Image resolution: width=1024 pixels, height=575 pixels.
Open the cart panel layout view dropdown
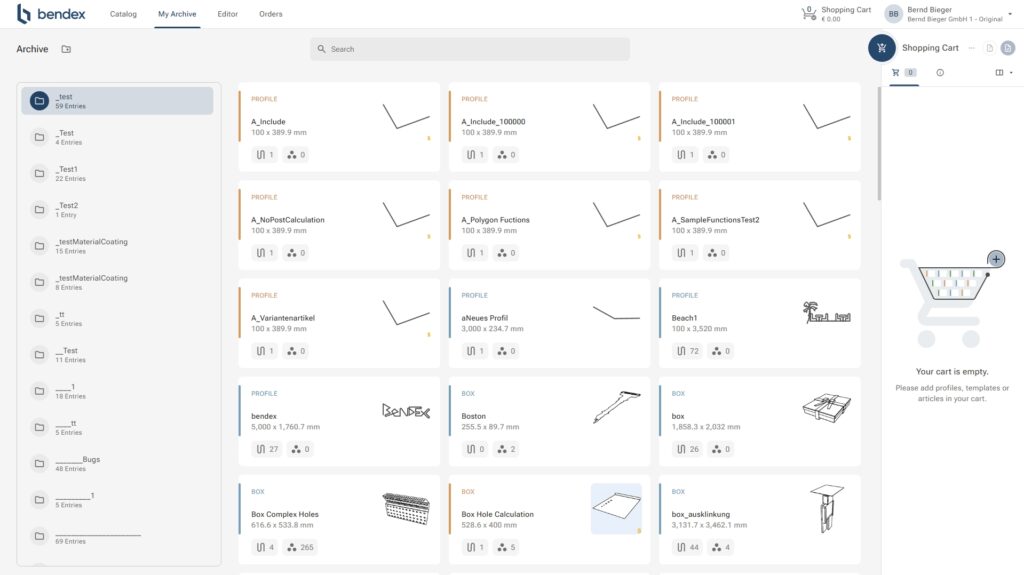(x=1003, y=73)
